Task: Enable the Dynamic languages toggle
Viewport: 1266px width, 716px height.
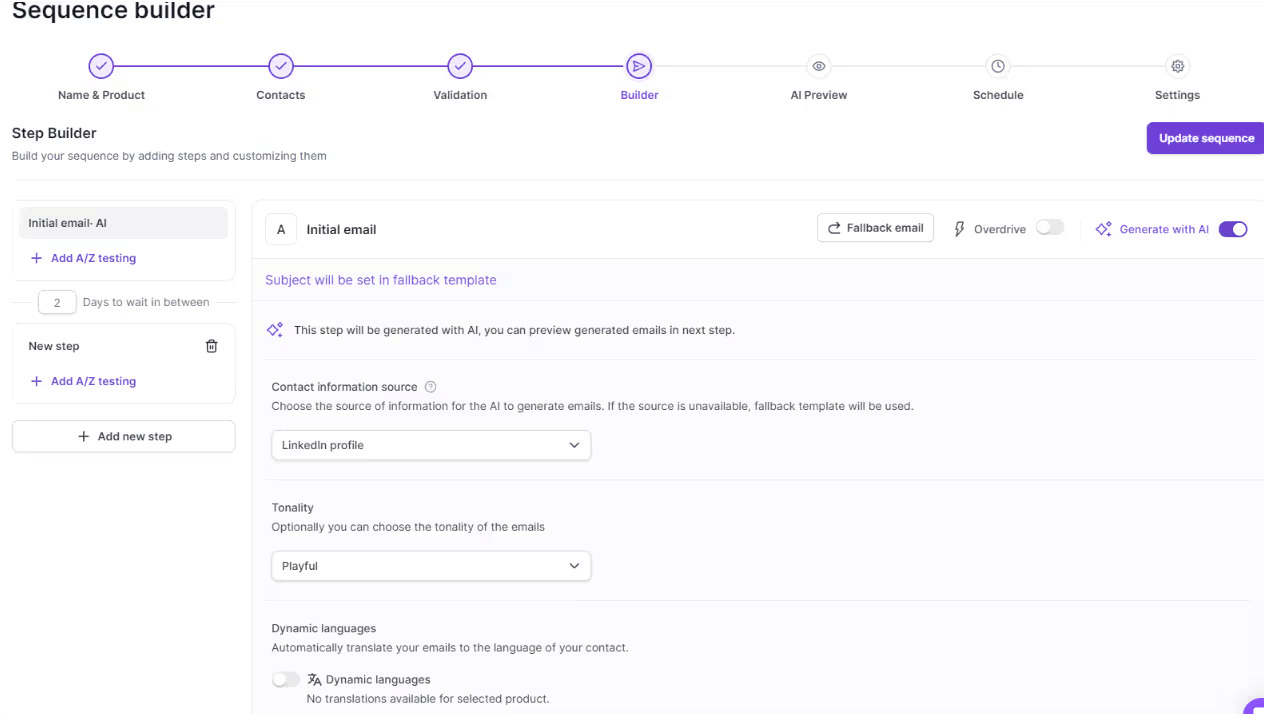Action: coord(286,679)
